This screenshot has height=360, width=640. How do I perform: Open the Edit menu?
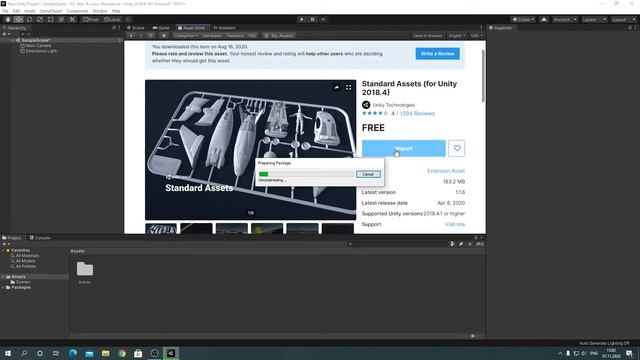point(16,11)
